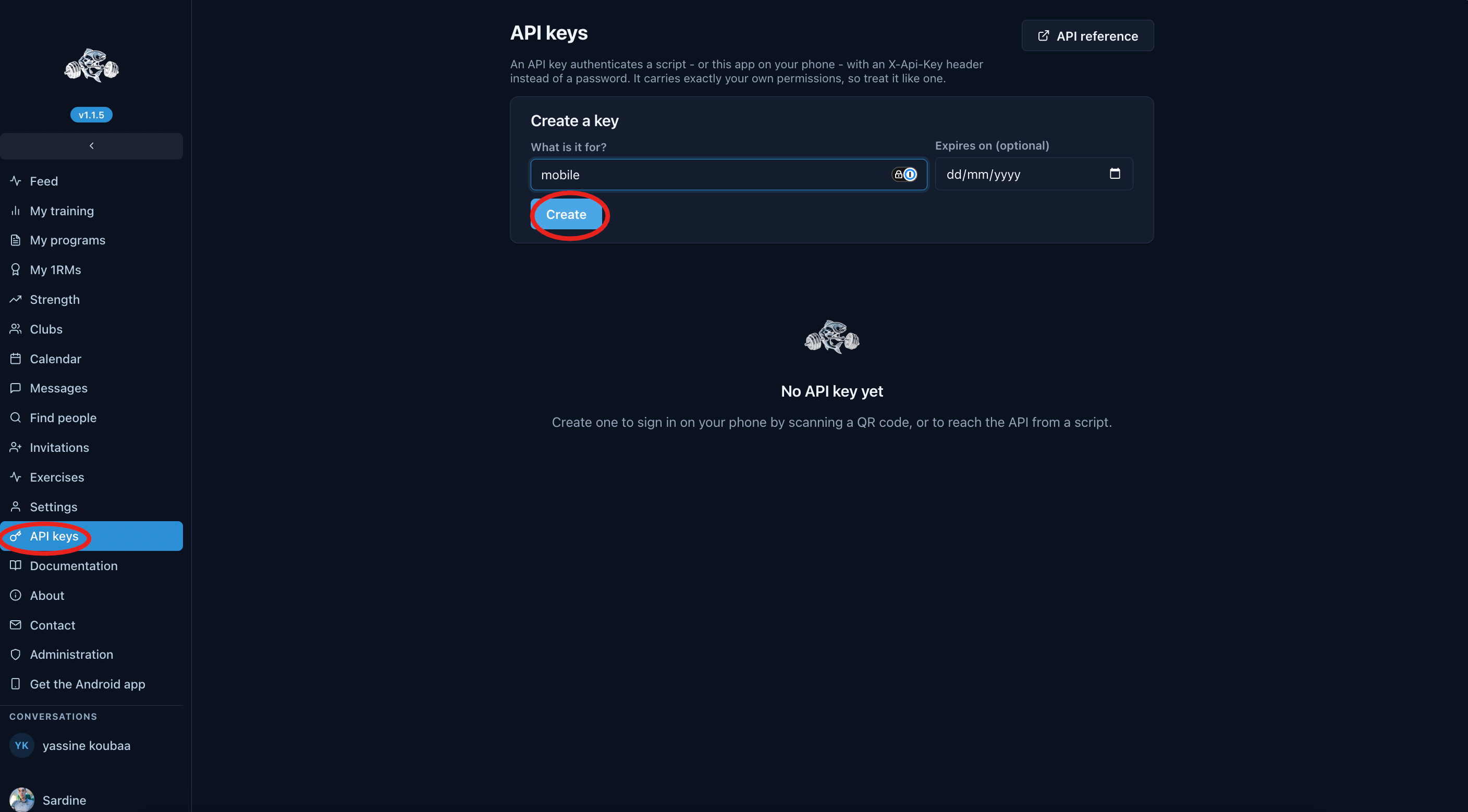Click the Find people menu label

pyautogui.click(x=63, y=417)
